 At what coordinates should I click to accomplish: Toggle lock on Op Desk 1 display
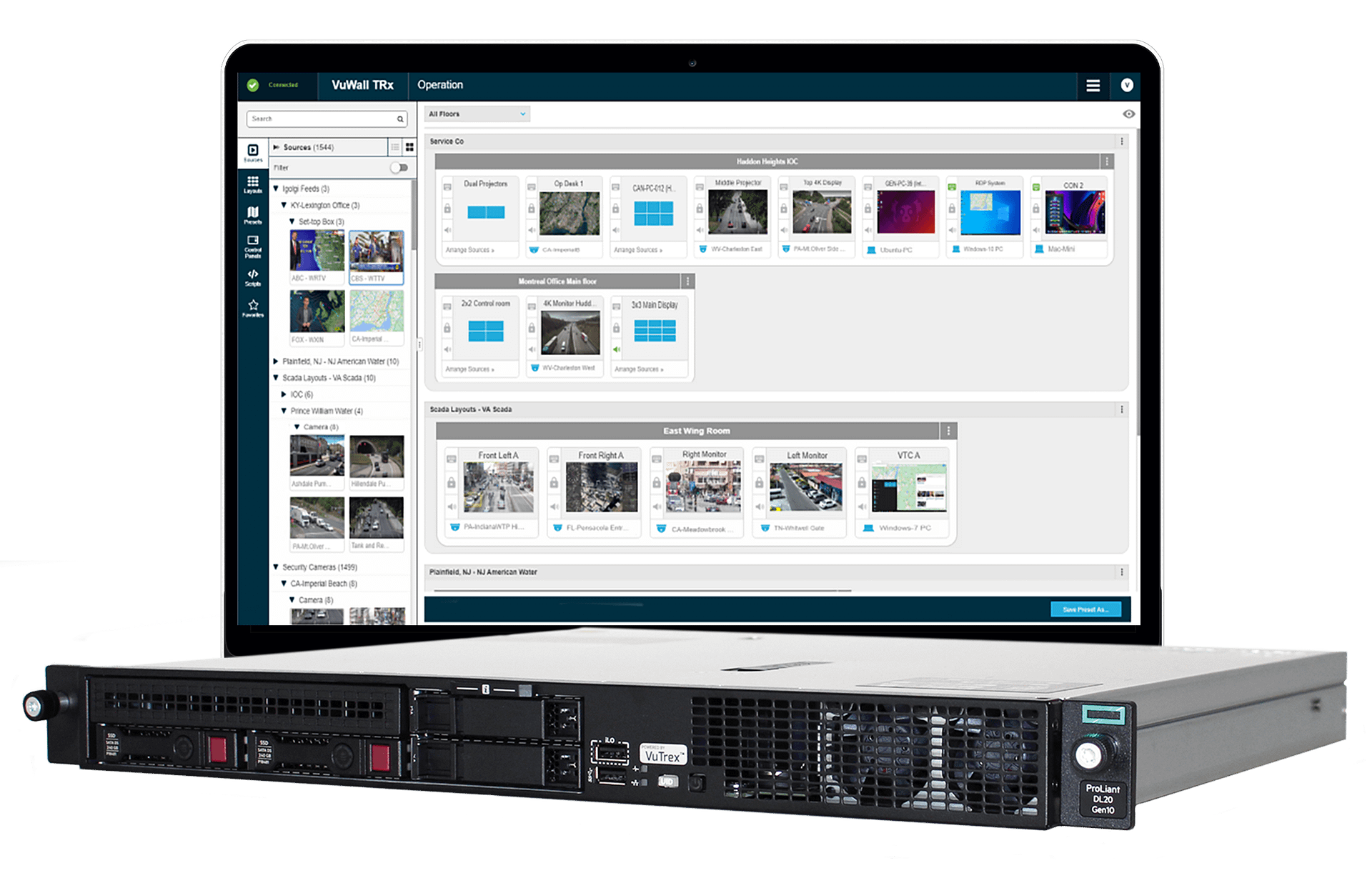point(532,209)
